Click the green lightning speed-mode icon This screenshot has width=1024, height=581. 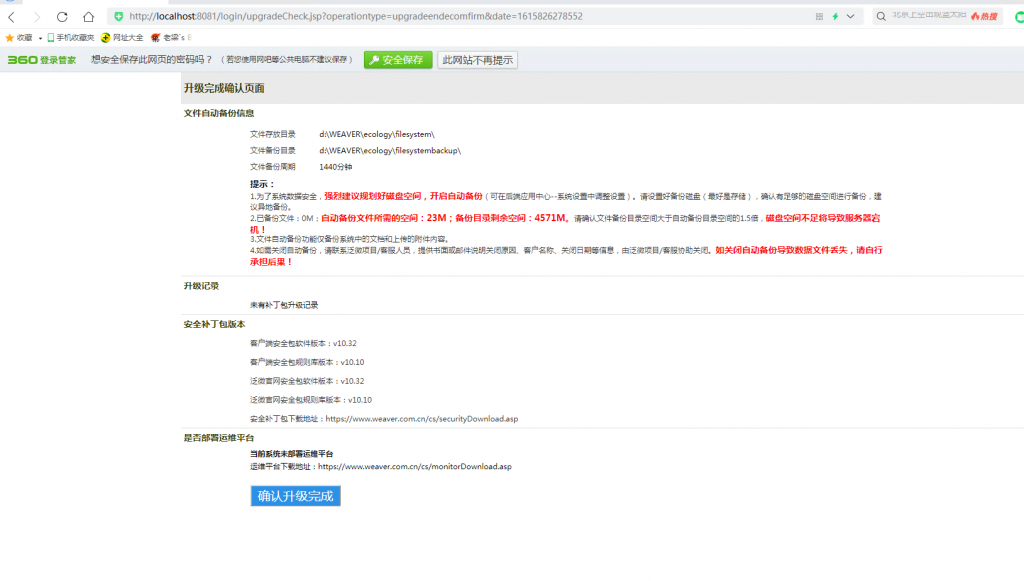tap(835, 16)
